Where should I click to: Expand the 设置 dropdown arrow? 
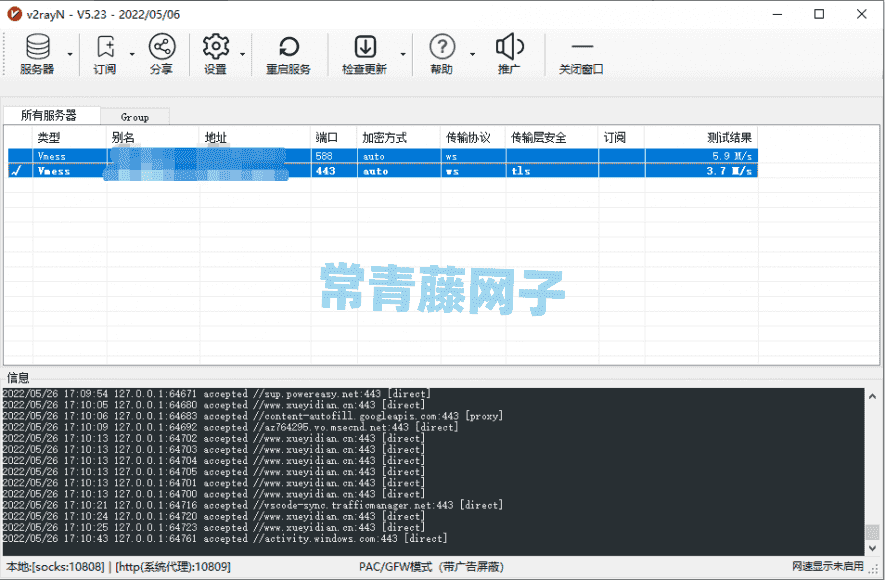click(x=243, y=54)
